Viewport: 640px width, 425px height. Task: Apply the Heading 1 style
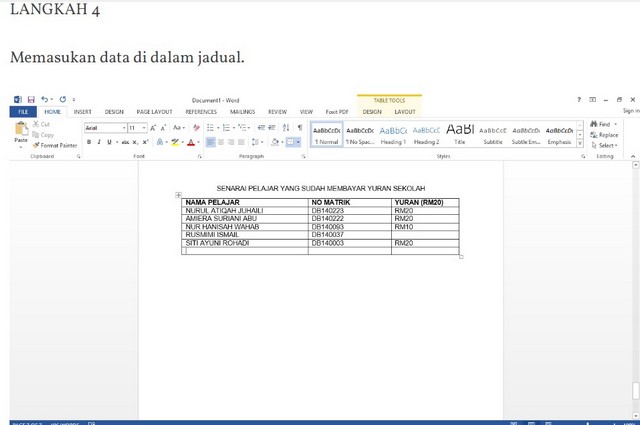click(393, 134)
